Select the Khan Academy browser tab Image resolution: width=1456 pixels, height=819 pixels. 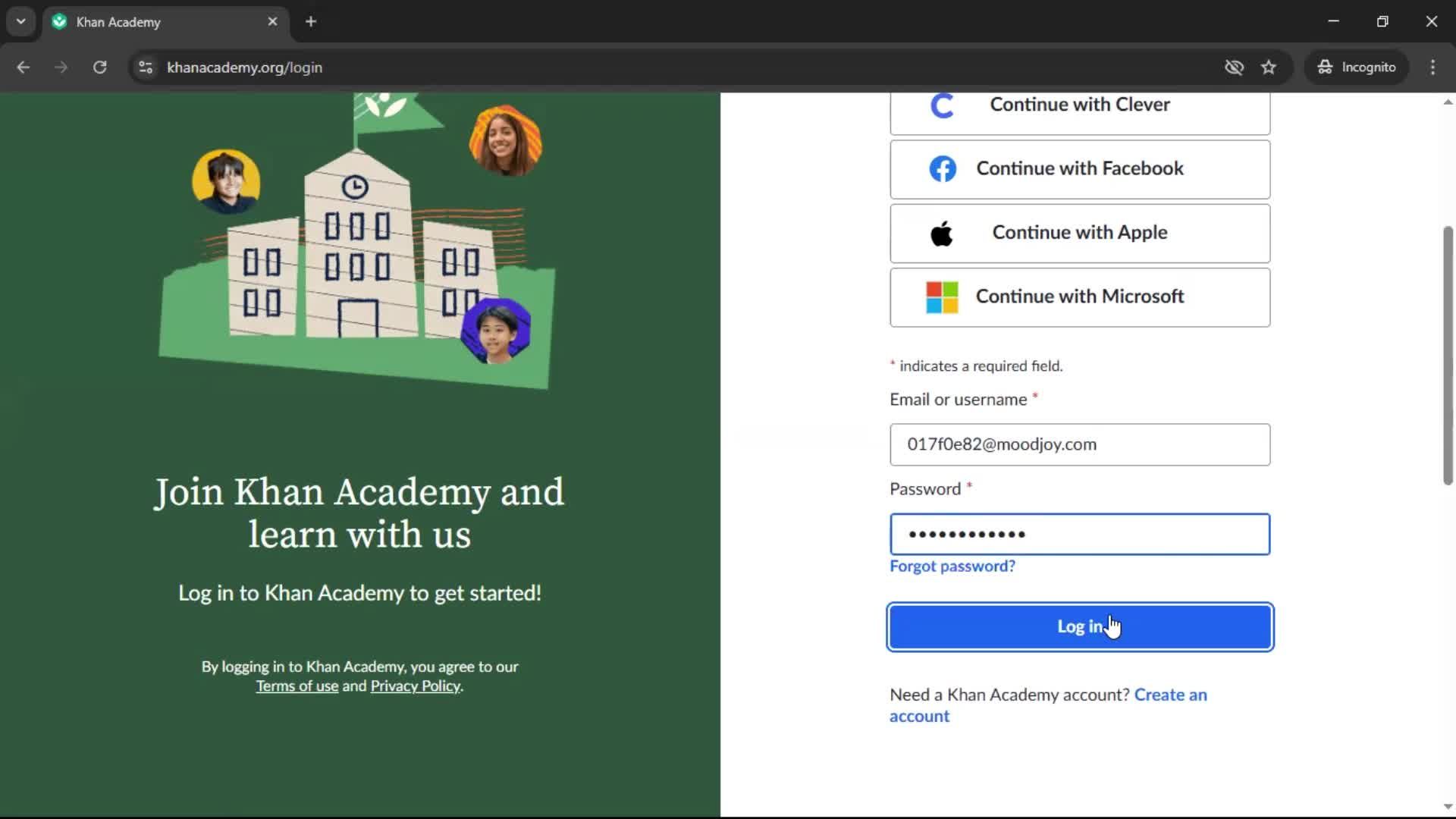[165, 22]
